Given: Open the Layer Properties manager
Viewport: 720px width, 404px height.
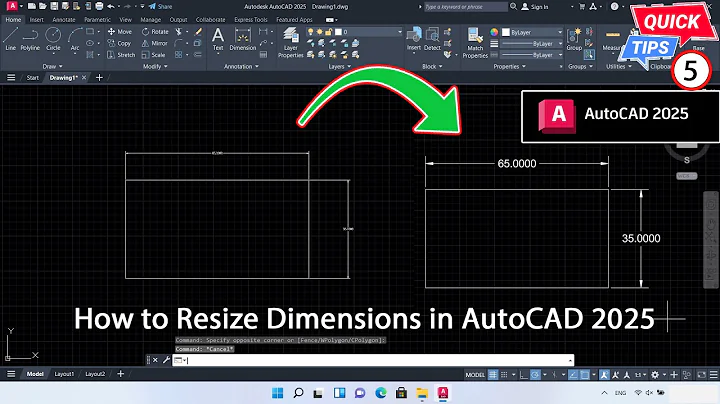Looking at the screenshot, I should coord(291,42).
